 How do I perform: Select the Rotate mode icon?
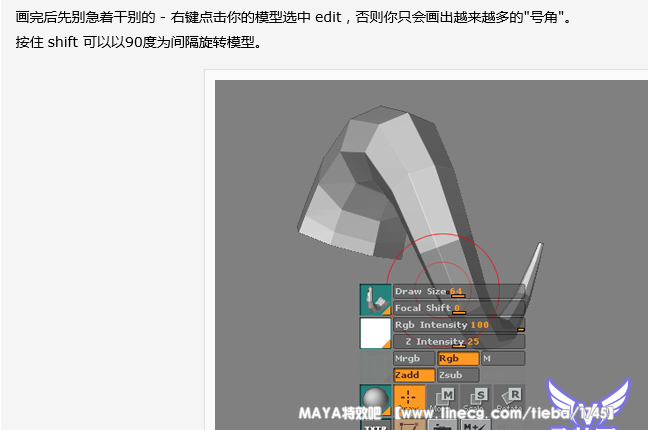(x=510, y=396)
